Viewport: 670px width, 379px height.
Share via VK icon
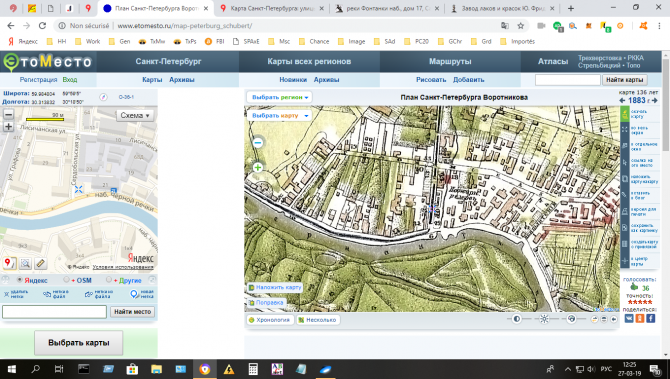(629, 318)
